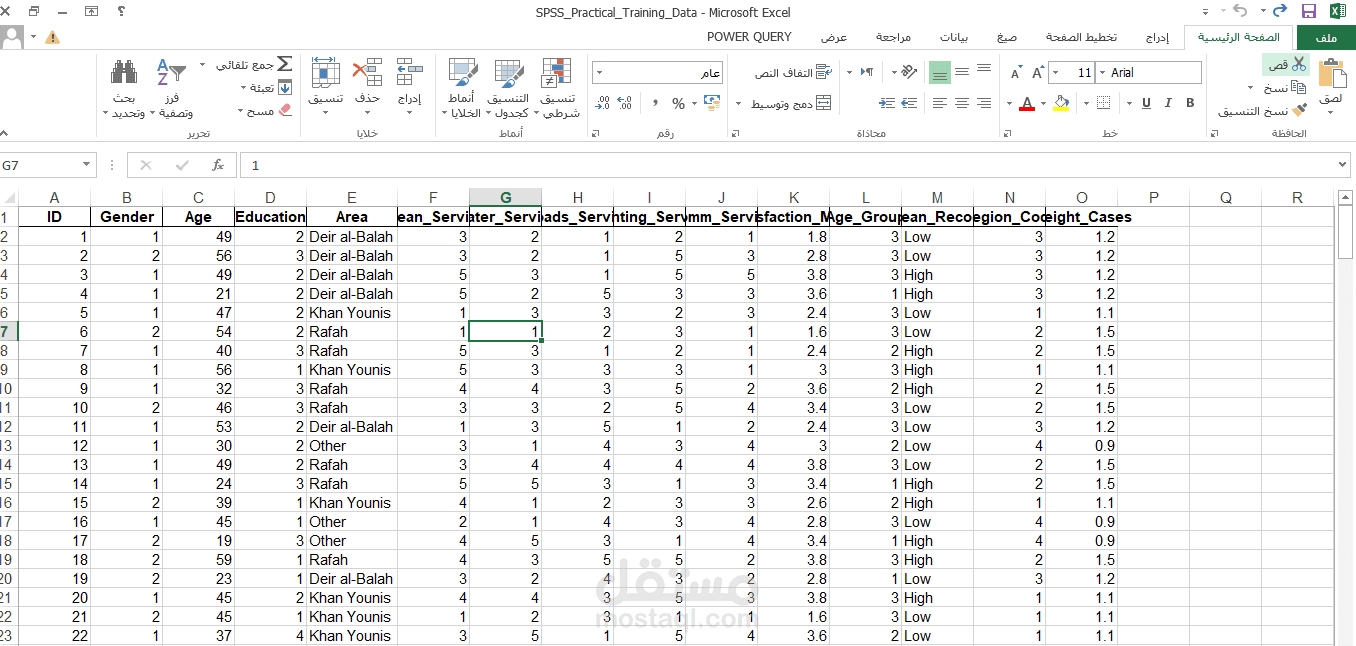1356x646 pixels.
Task: Click the Save icon in the title bar
Action: (x=1309, y=11)
